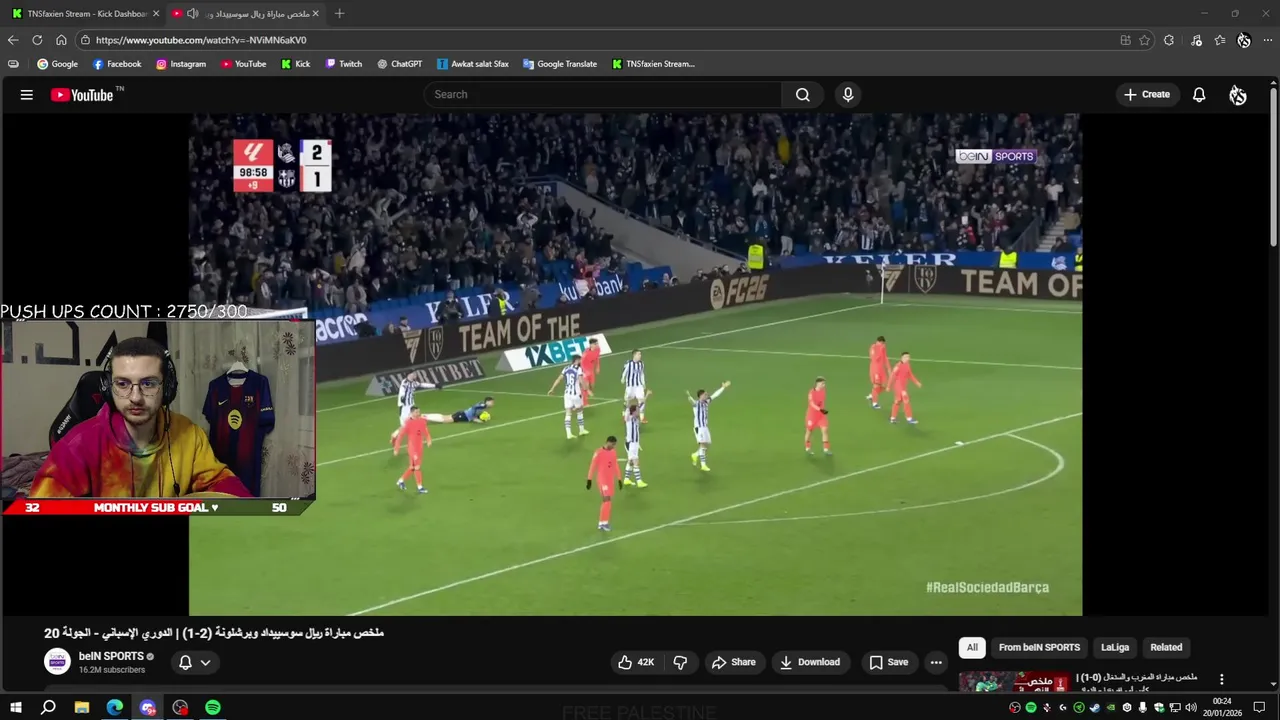The height and width of the screenshot is (720, 1280).
Task: Open the browser home page
Action: tap(61, 40)
